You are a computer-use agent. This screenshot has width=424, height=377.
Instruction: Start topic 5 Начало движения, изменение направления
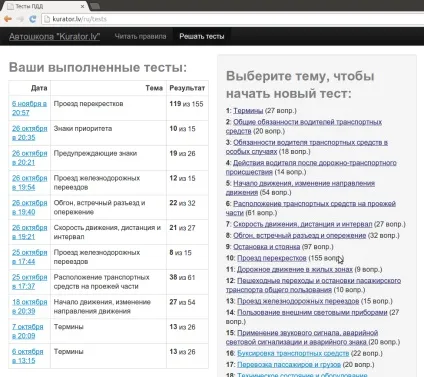[x=300, y=188]
